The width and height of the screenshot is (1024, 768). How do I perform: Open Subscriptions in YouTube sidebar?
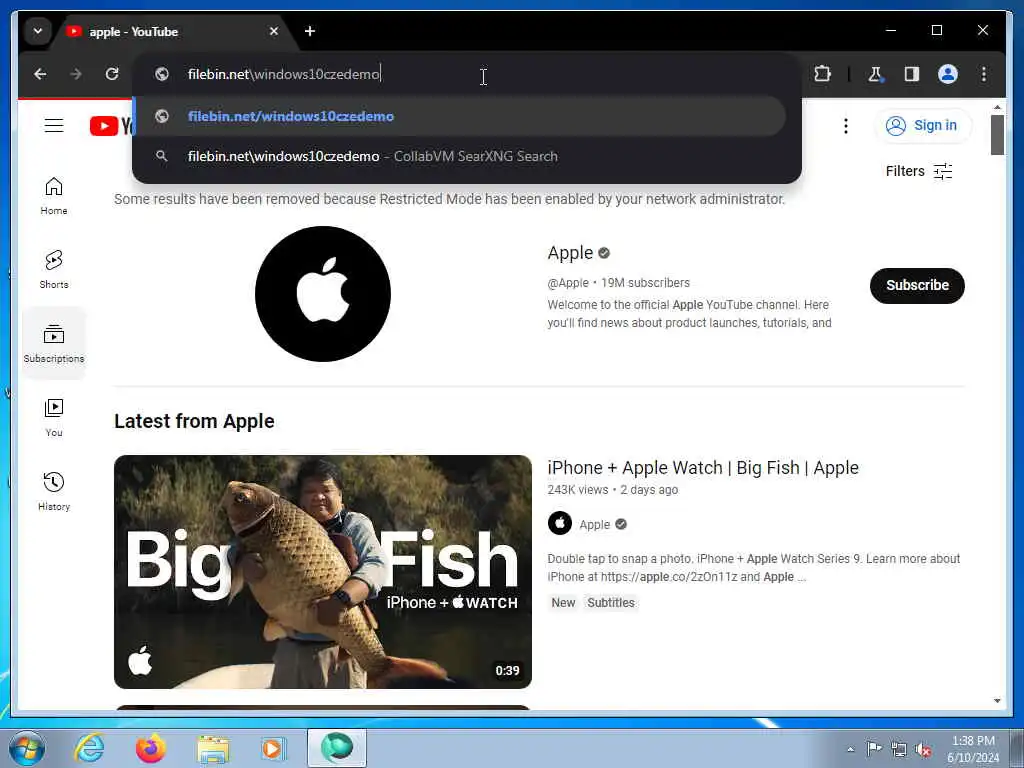54,344
